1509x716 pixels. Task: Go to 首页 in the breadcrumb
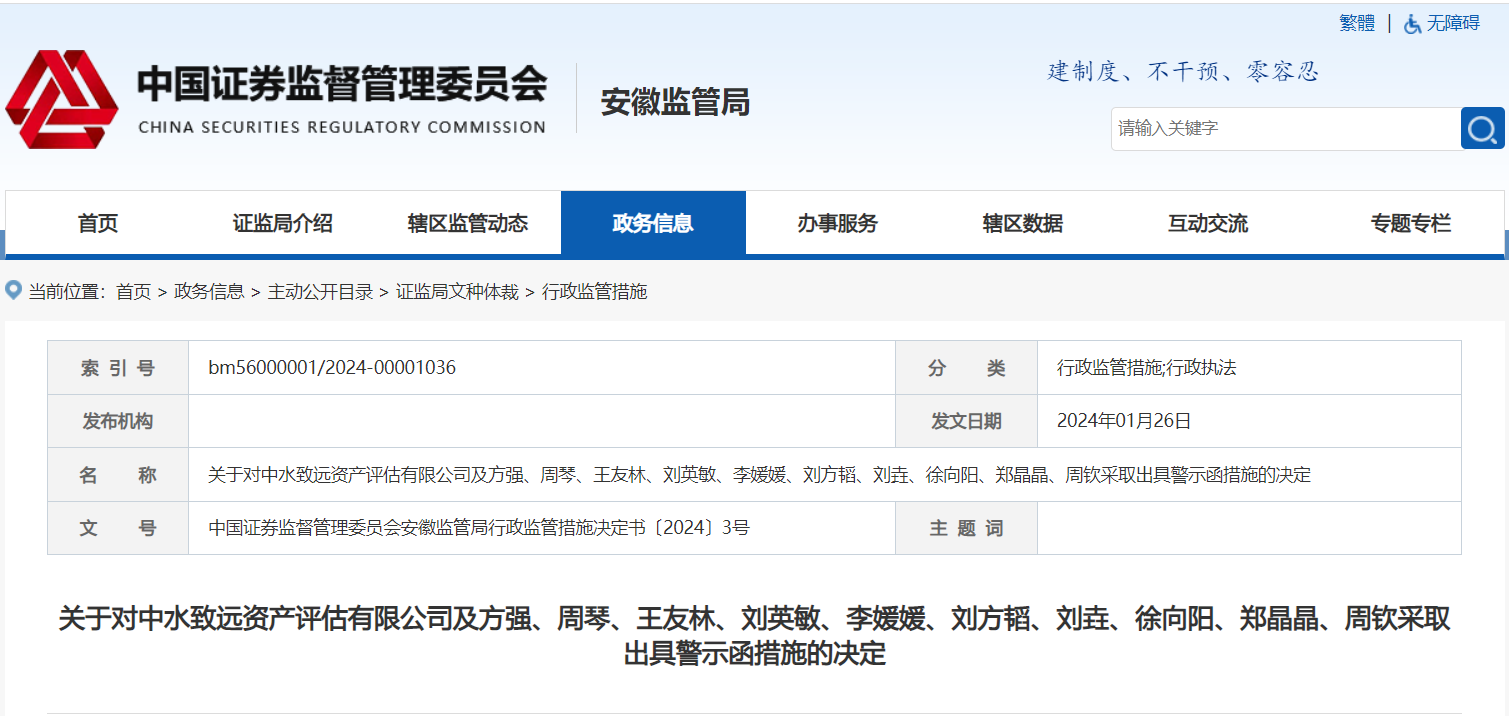coord(133,292)
